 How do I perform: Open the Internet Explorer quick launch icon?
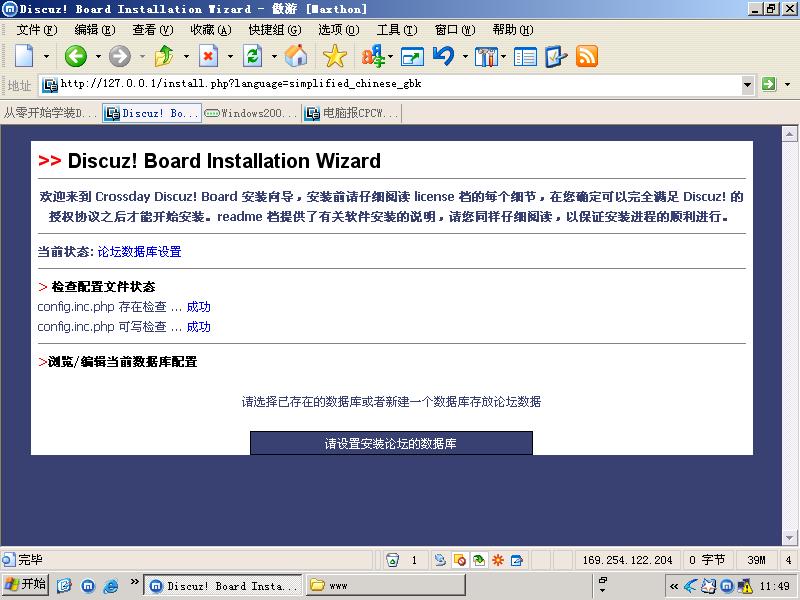111,585
